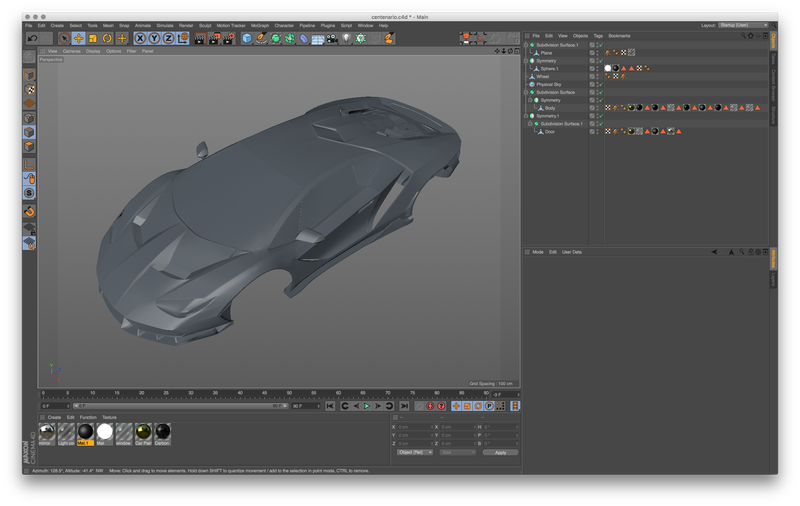Open the Array modeling objects icon
This screenshot has width=800, height=506.
[290, 38]
